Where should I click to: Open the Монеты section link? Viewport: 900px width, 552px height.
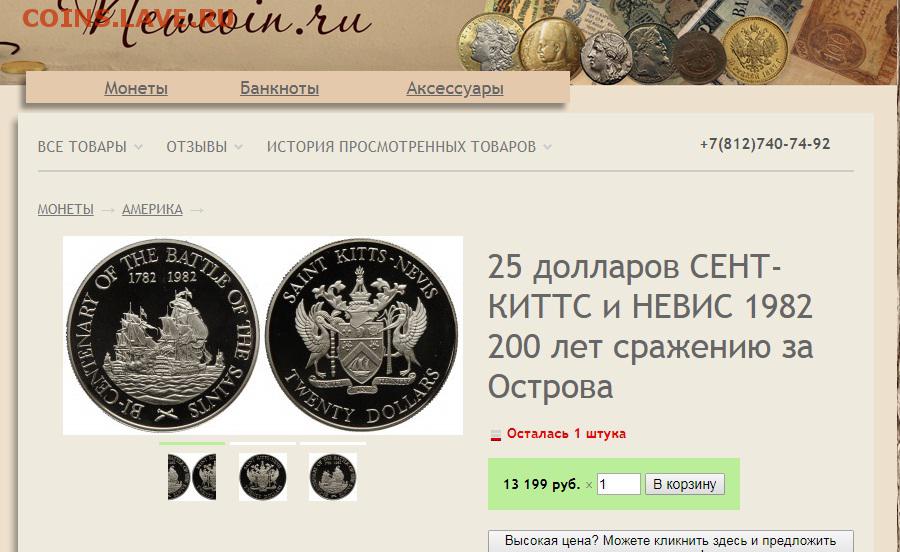136,88
